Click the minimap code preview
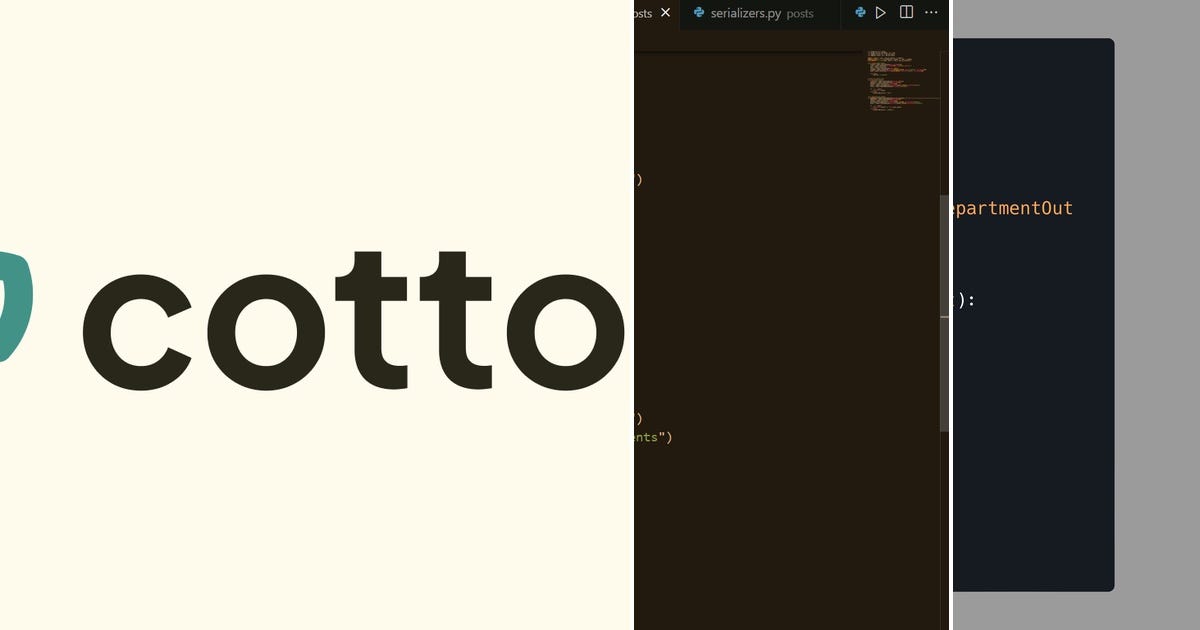 (898, 80)
